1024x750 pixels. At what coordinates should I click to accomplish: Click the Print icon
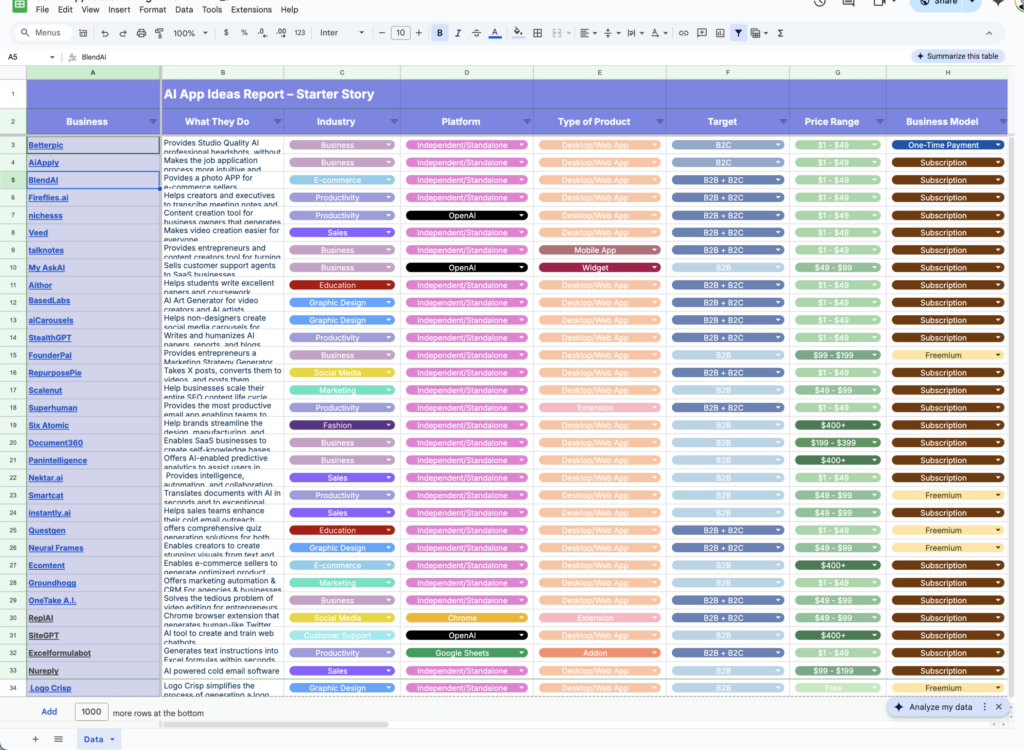pyautogui.click(x=141, y=33)
